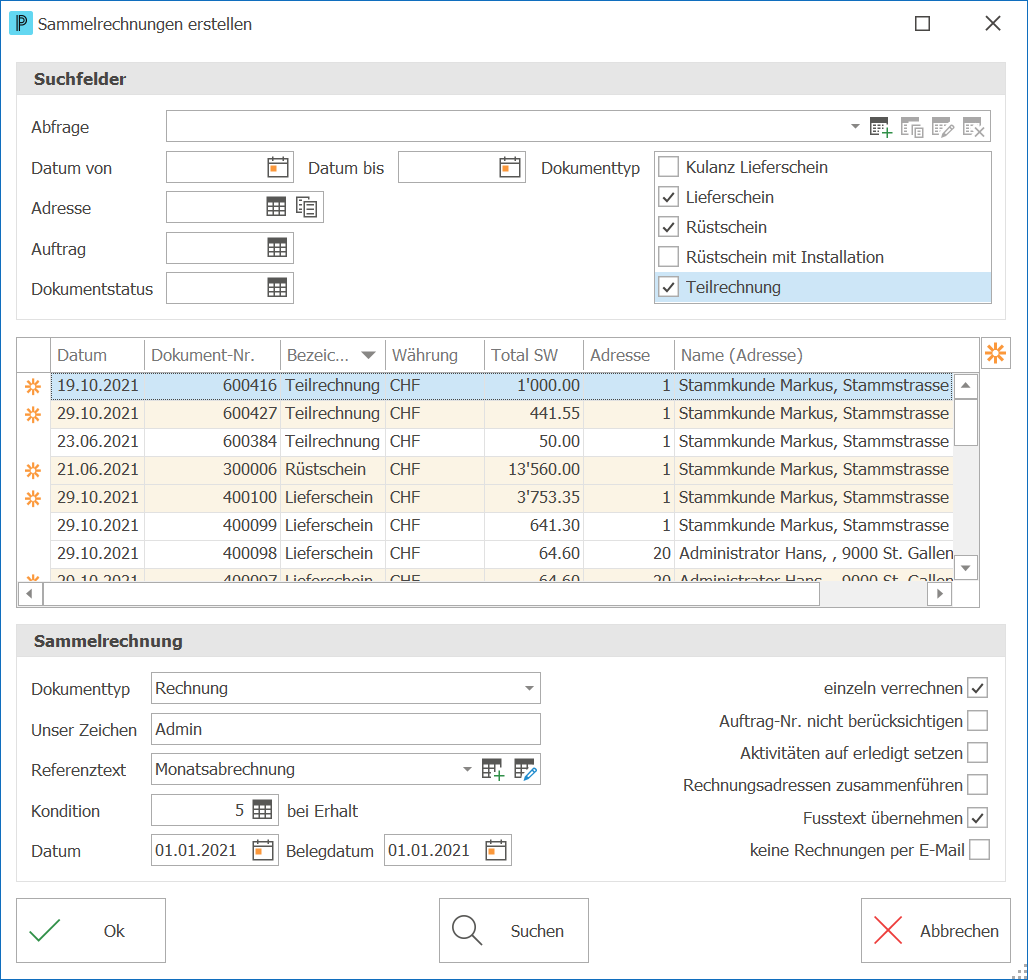Click the edit query icon beside Abfrage

click(x=942, y=127)
